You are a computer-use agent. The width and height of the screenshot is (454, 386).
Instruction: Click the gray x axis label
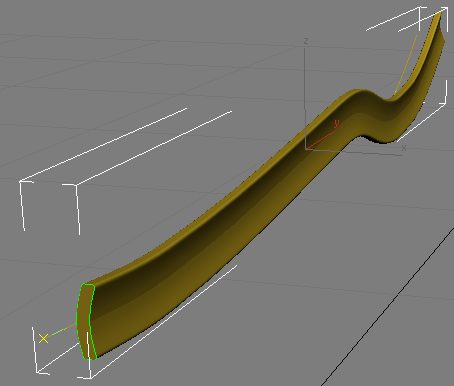[404, 148]
